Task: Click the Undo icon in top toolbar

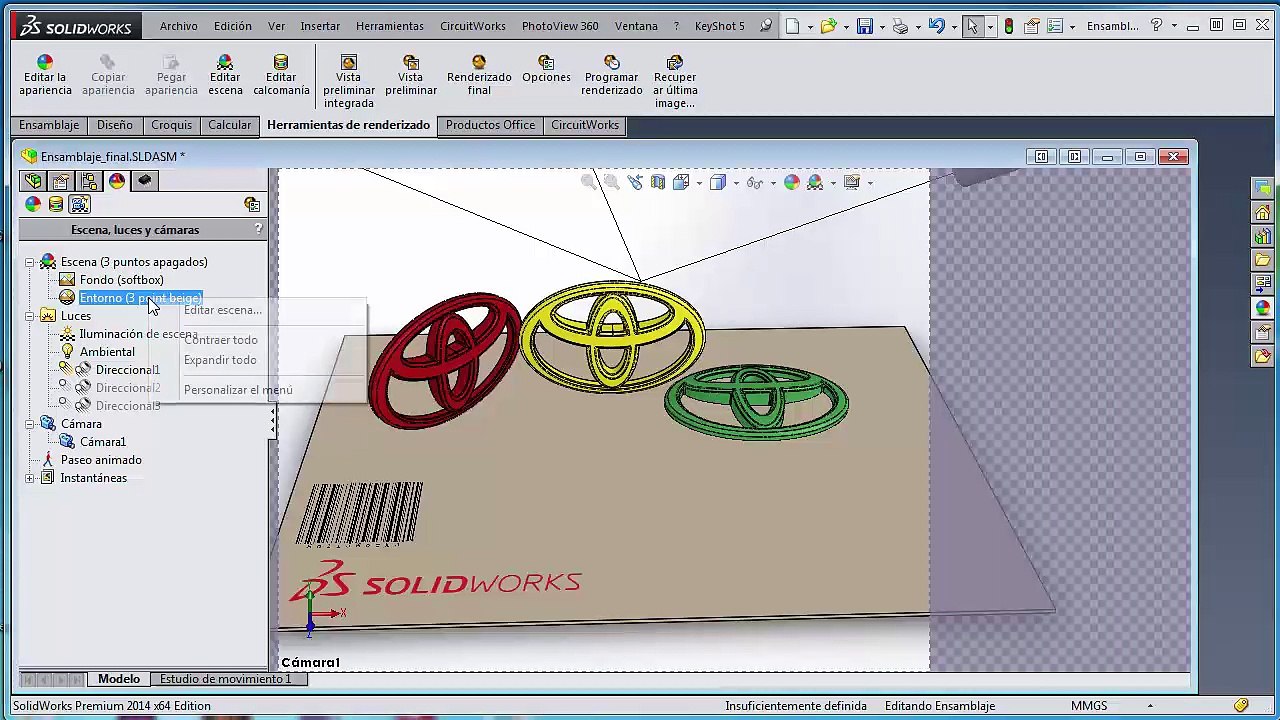Action: click(936, 26)
